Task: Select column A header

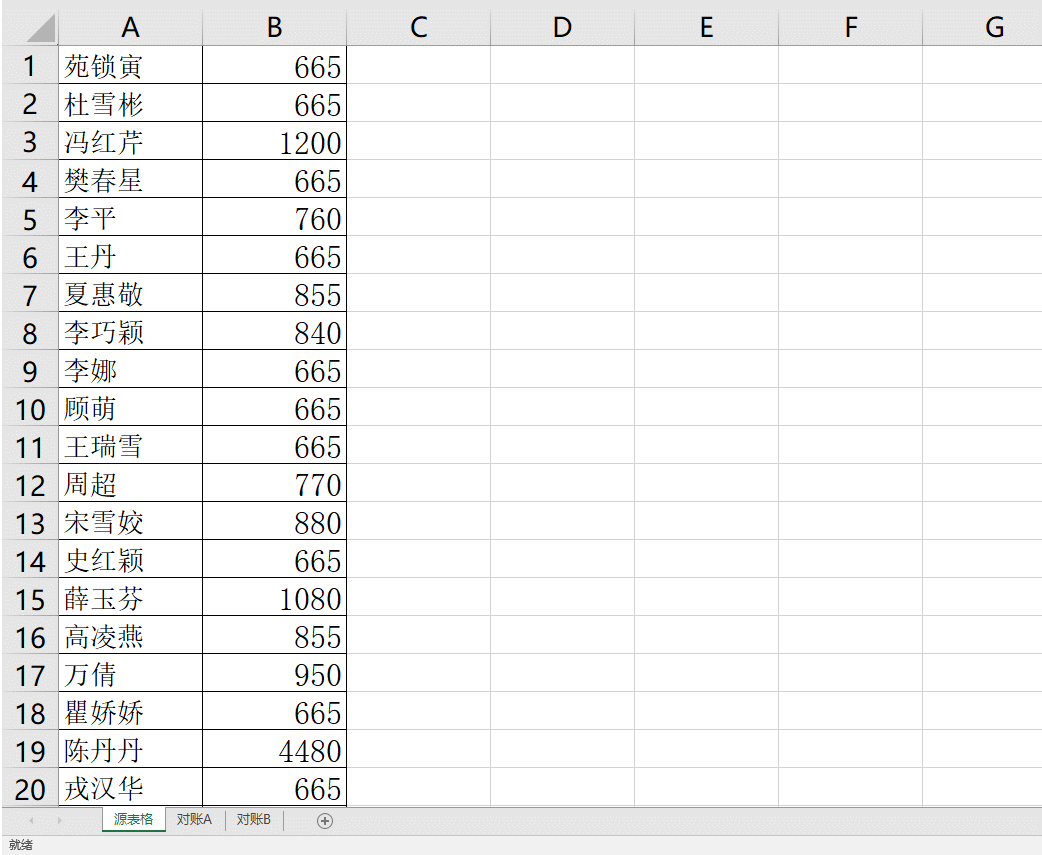Action: tap(130, 28)
